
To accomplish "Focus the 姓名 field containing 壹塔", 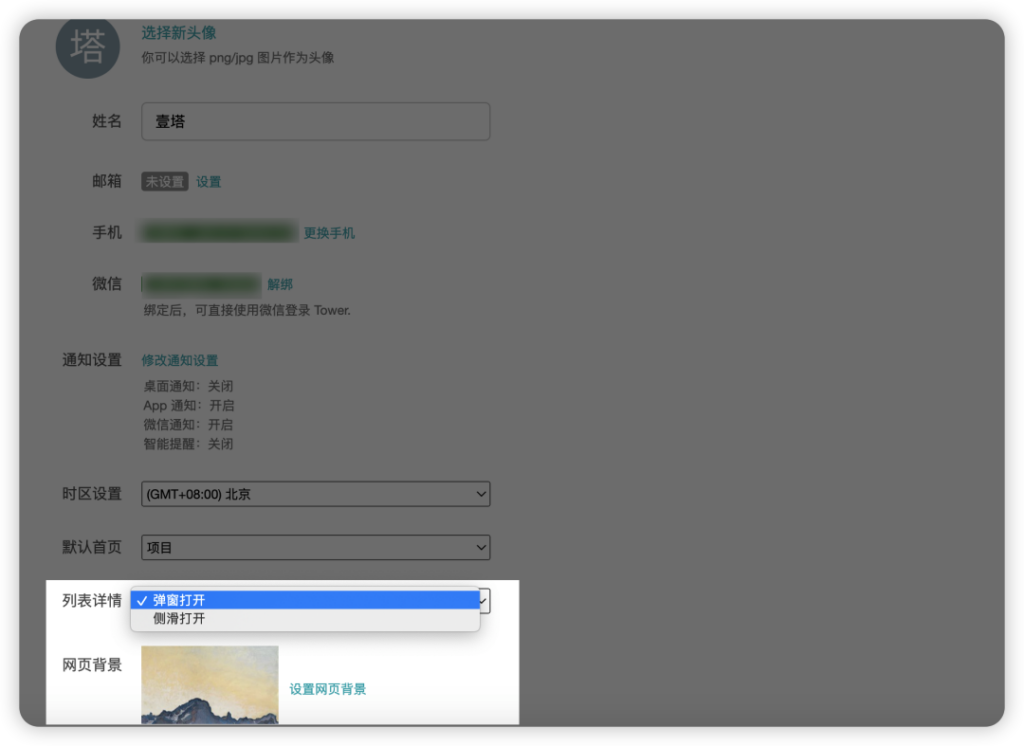I will [315, 121].
